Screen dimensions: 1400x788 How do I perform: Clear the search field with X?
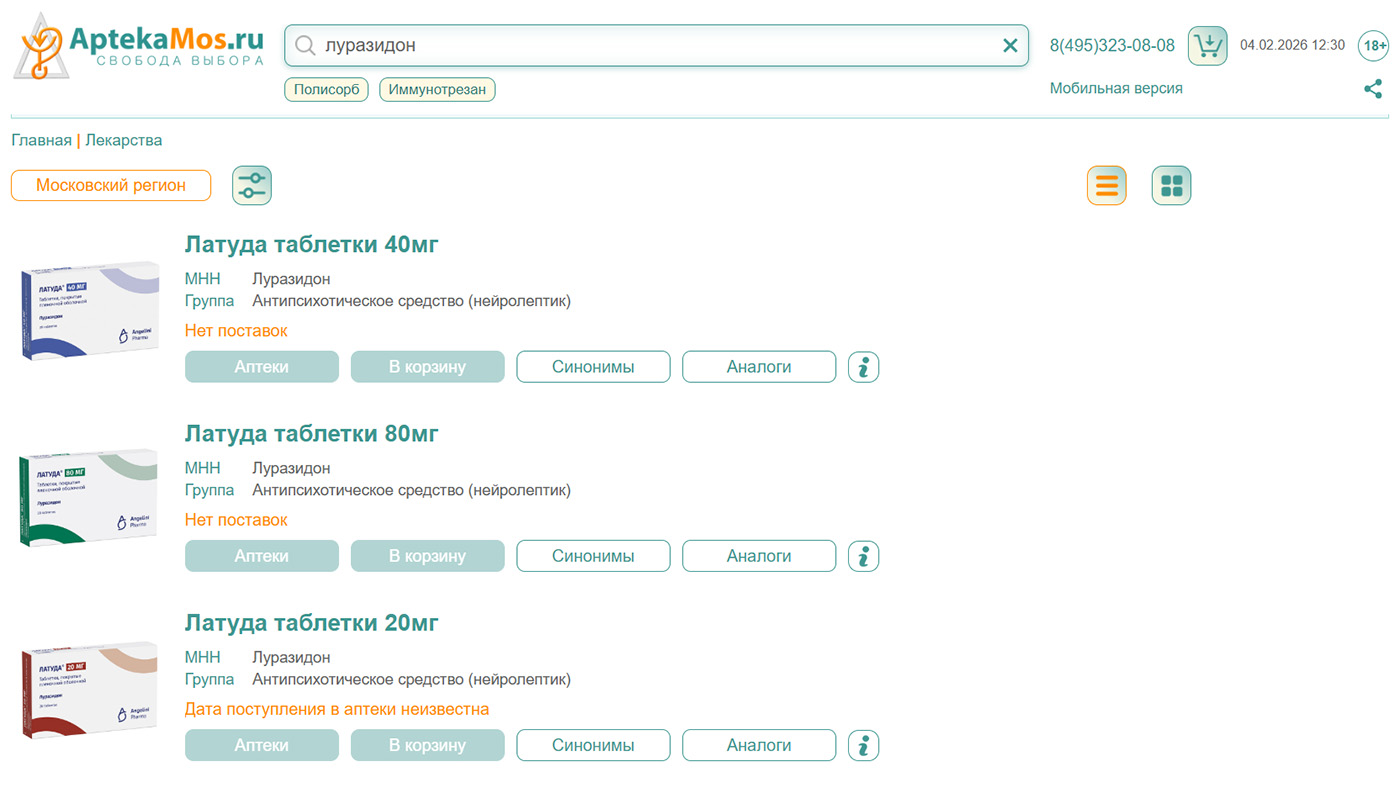[1010, 46]
